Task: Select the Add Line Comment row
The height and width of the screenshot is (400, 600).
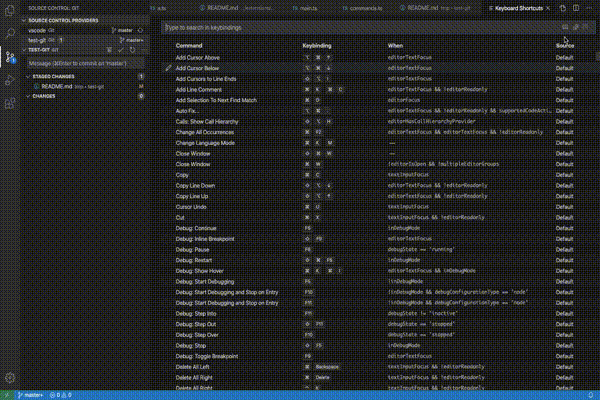Action: tap(379, 90)
